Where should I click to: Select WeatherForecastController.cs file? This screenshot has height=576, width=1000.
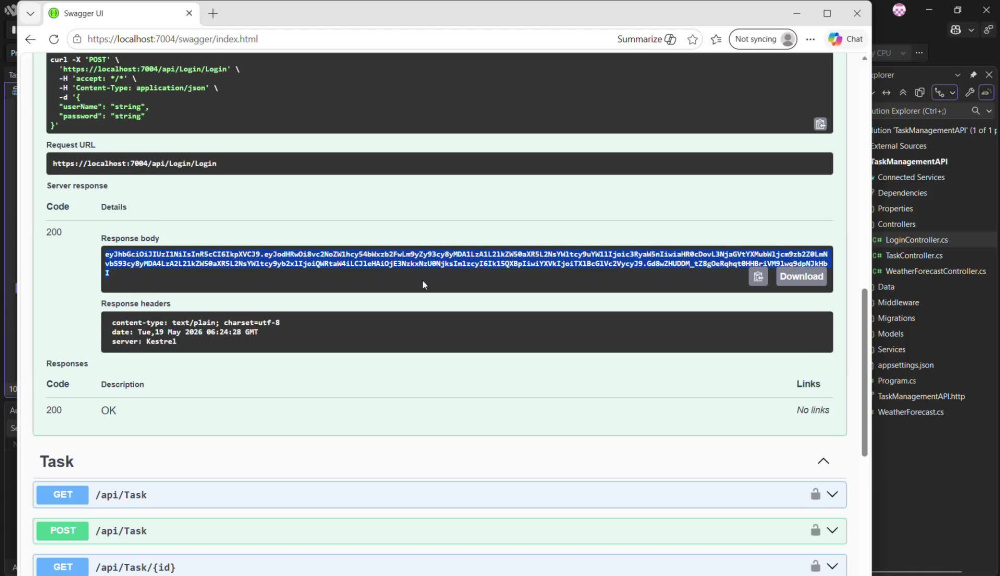[x=935, y=271]
